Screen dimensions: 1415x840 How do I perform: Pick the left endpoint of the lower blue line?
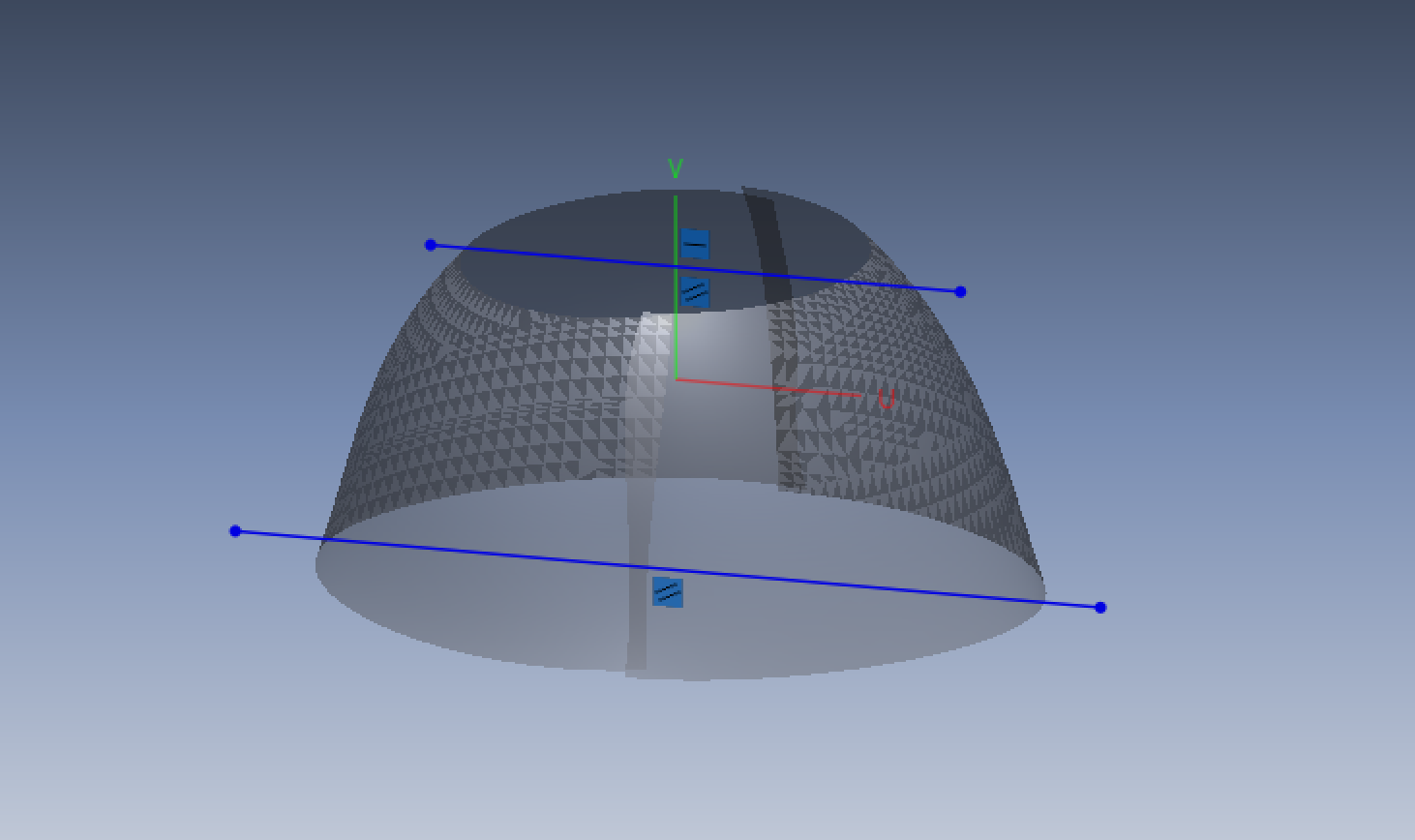[235, 531]
